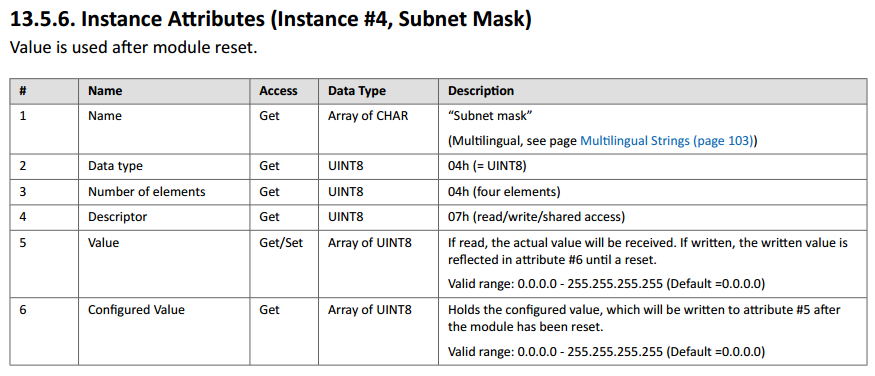Screen dimensions: 875x376
Task: Click the Data Type column header
Action: point(357,91)
